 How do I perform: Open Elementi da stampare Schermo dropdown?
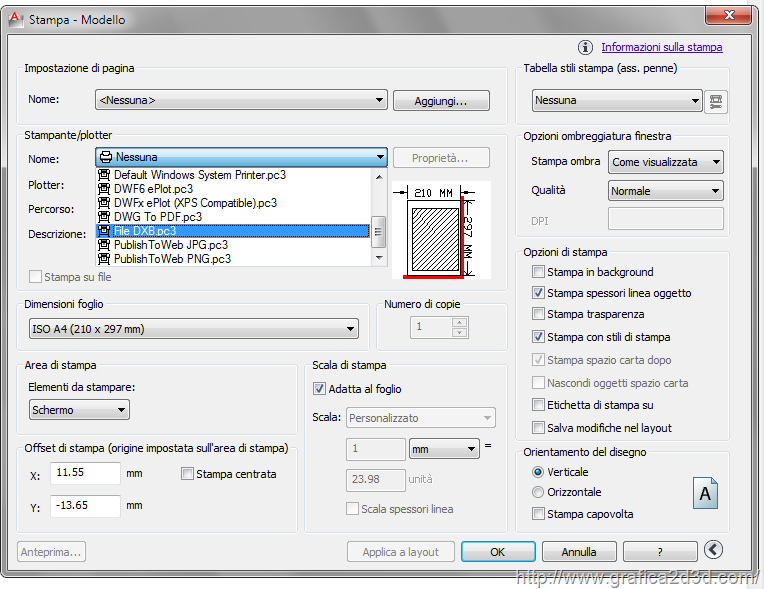[79, 410]
